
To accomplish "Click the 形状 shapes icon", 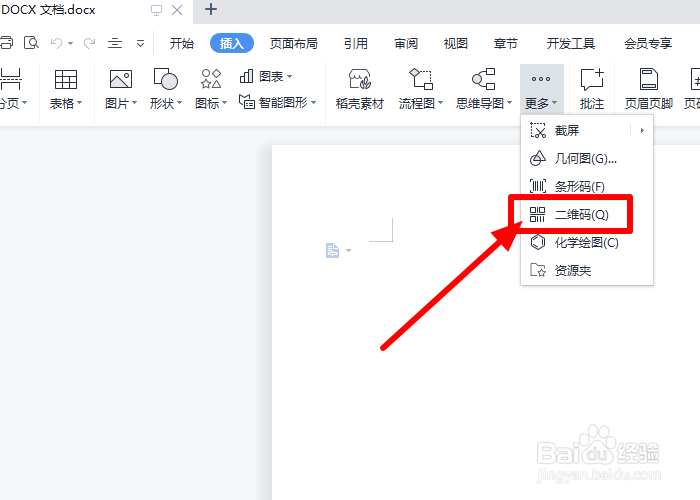I will (x=166, y=79).
